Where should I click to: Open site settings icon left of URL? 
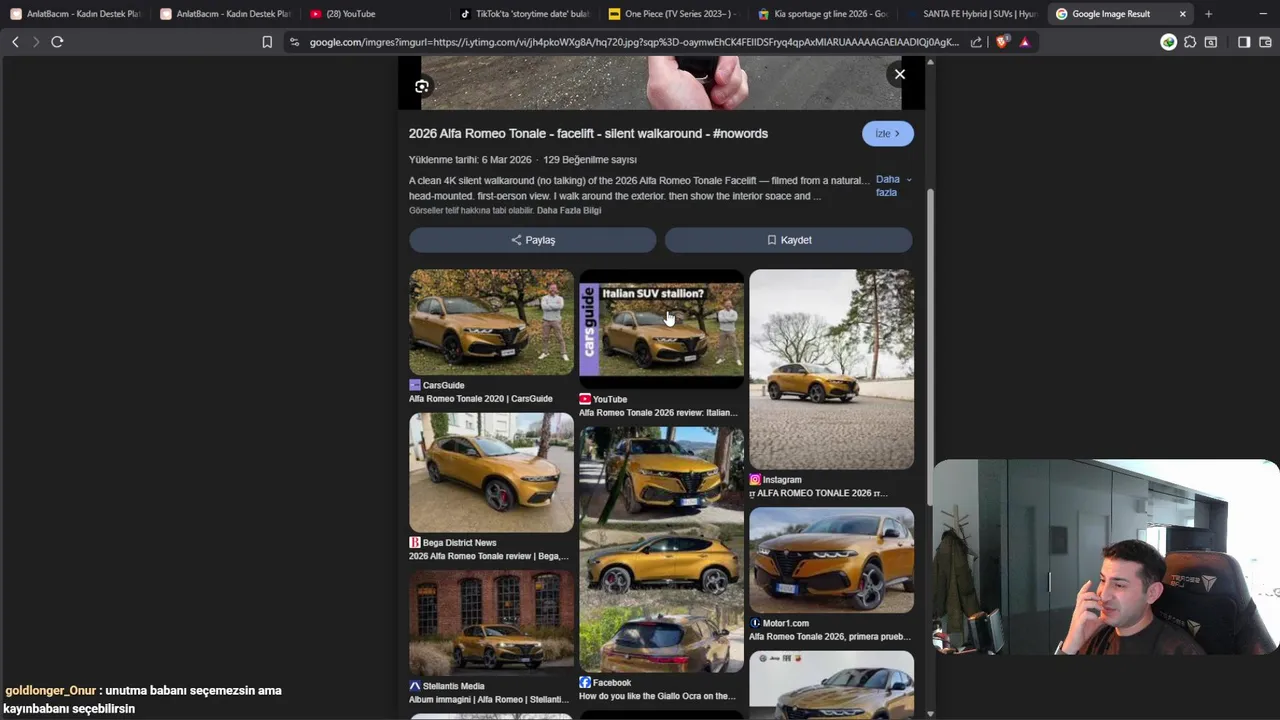click(x=293, y=42)
